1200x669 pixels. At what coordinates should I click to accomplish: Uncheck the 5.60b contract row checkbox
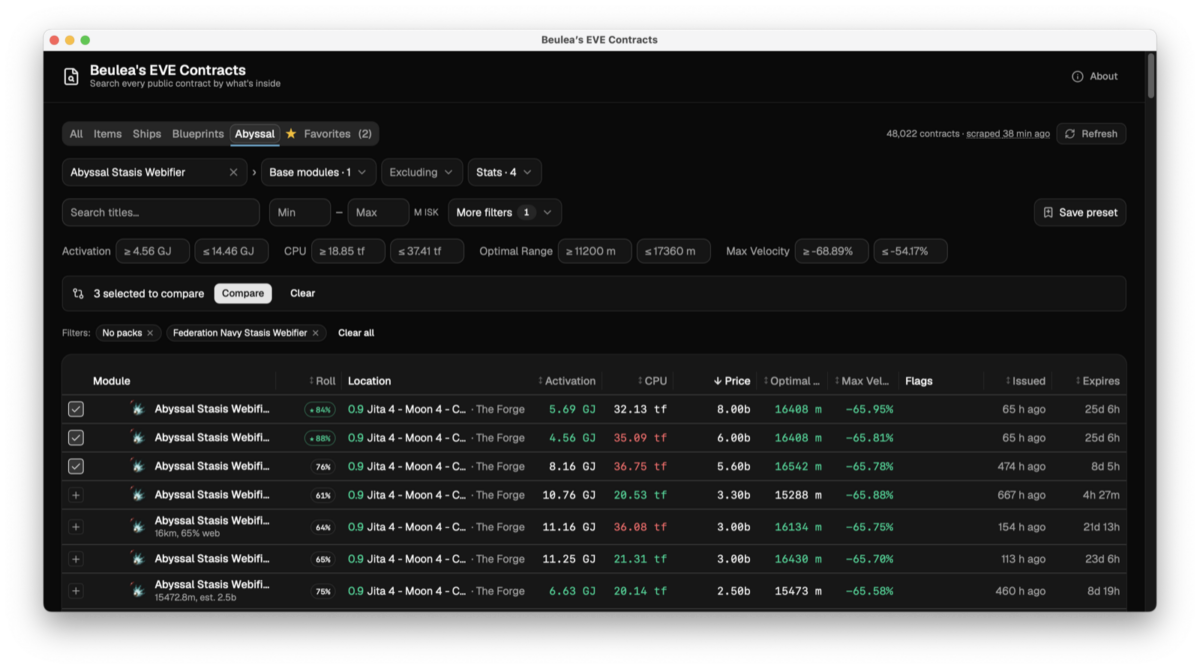pos(76,466)
